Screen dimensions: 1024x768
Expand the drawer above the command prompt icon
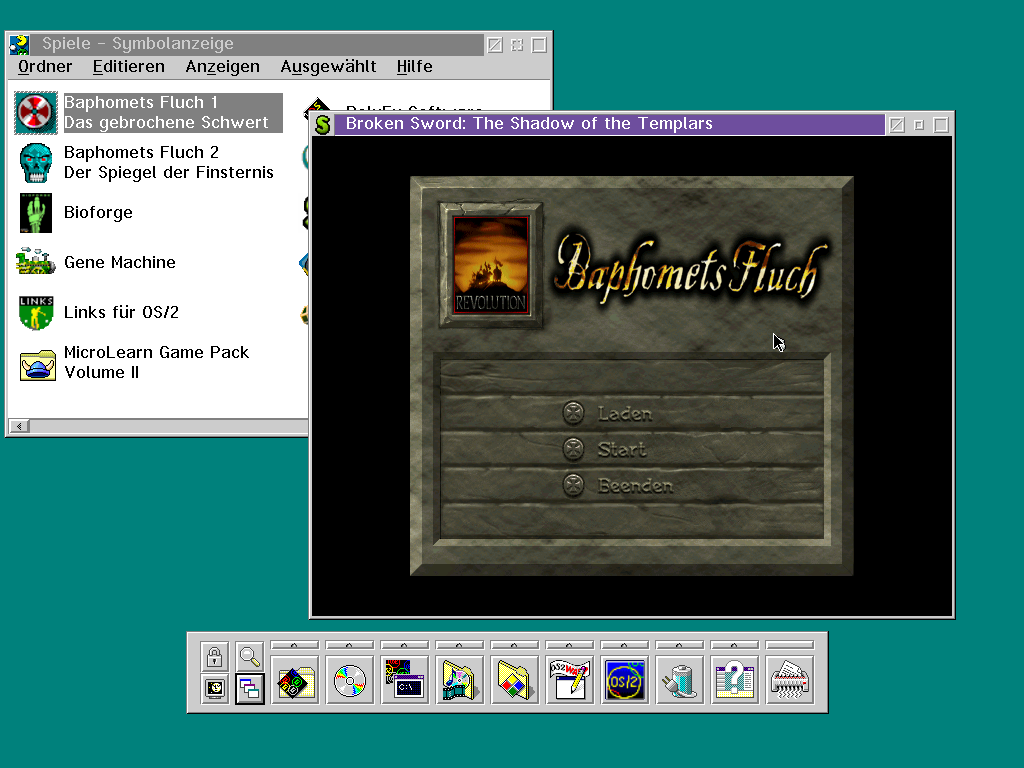pos(404,645)
